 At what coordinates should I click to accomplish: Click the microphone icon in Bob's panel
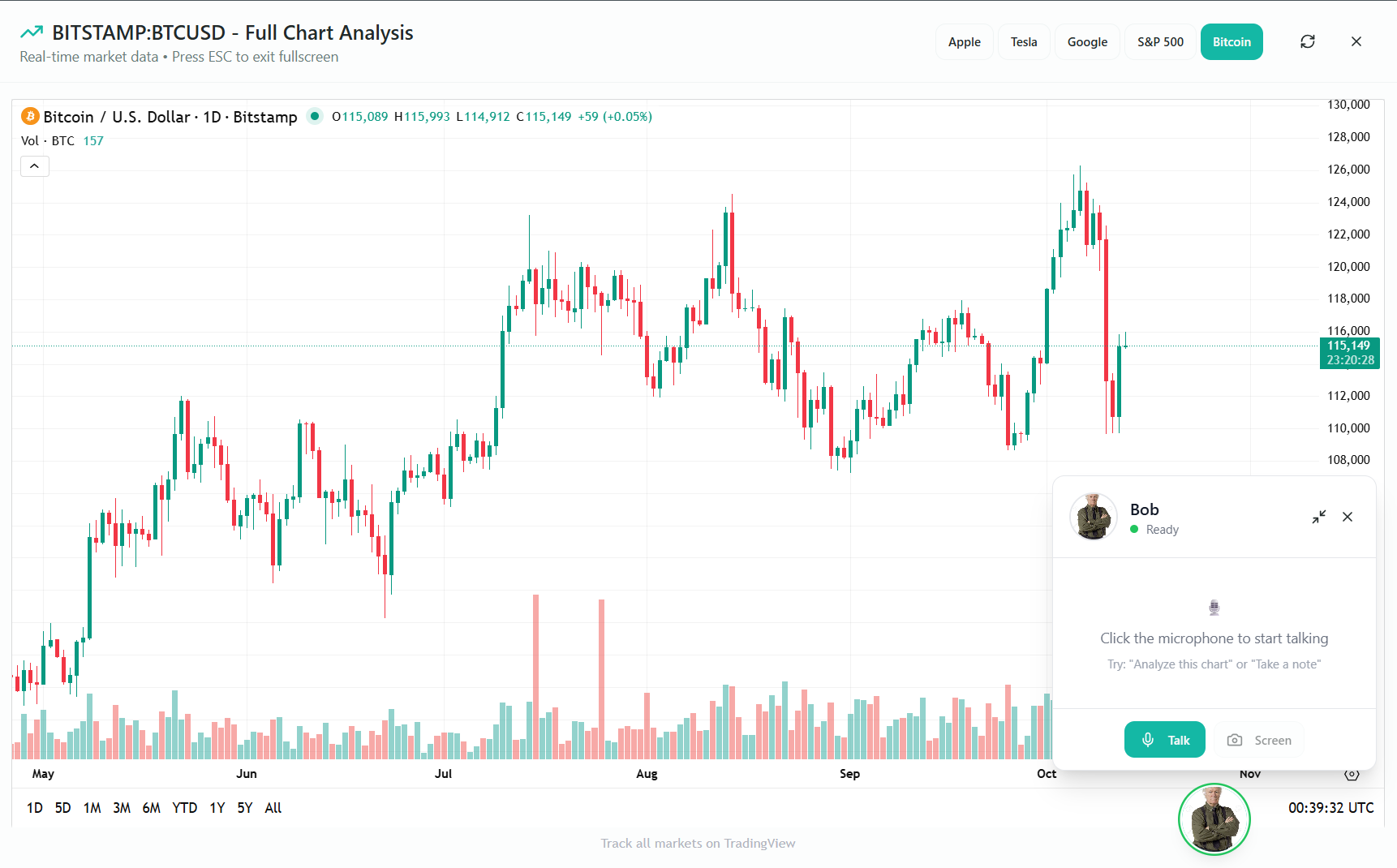pos(1214,606)
